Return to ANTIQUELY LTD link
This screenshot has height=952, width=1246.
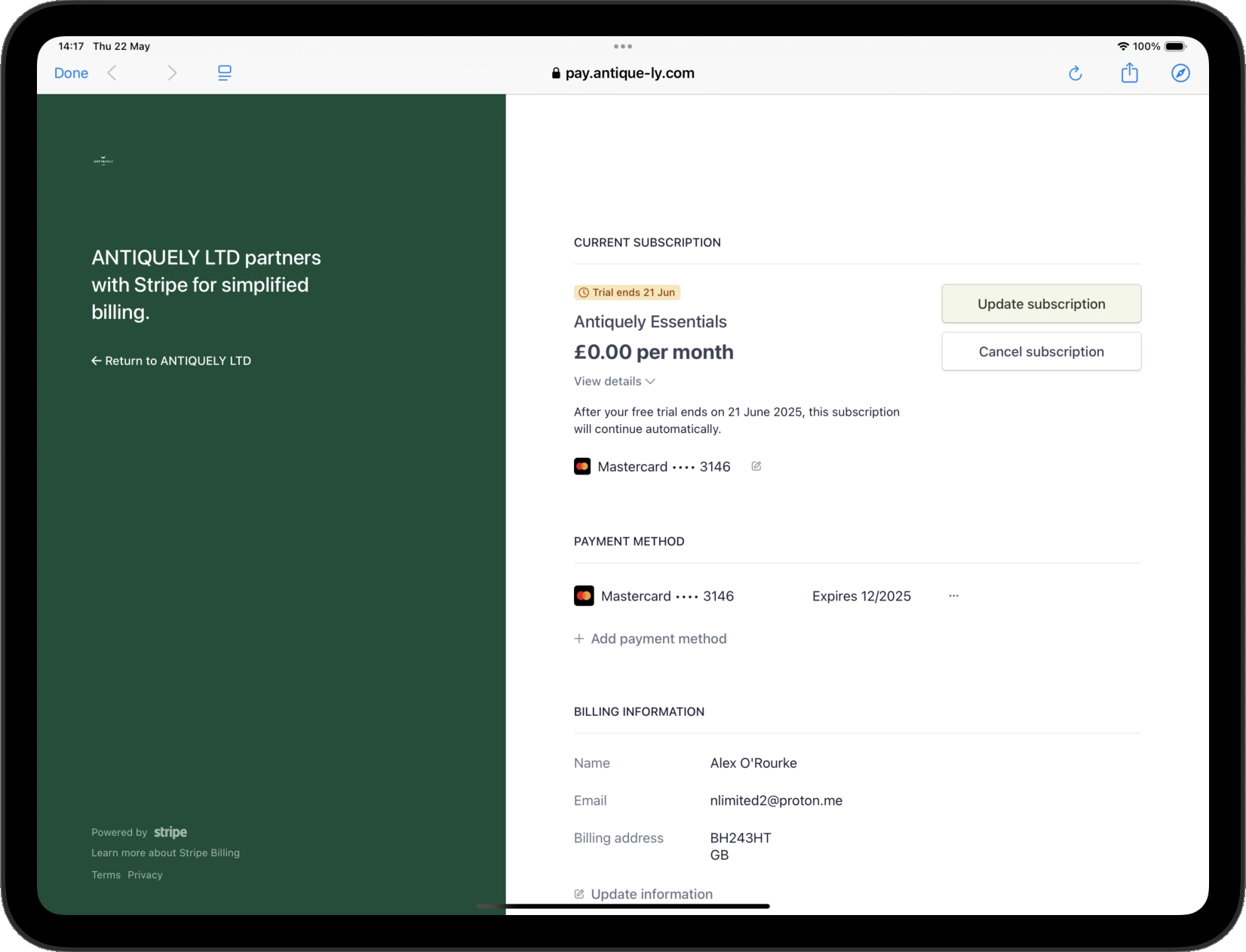171,361
